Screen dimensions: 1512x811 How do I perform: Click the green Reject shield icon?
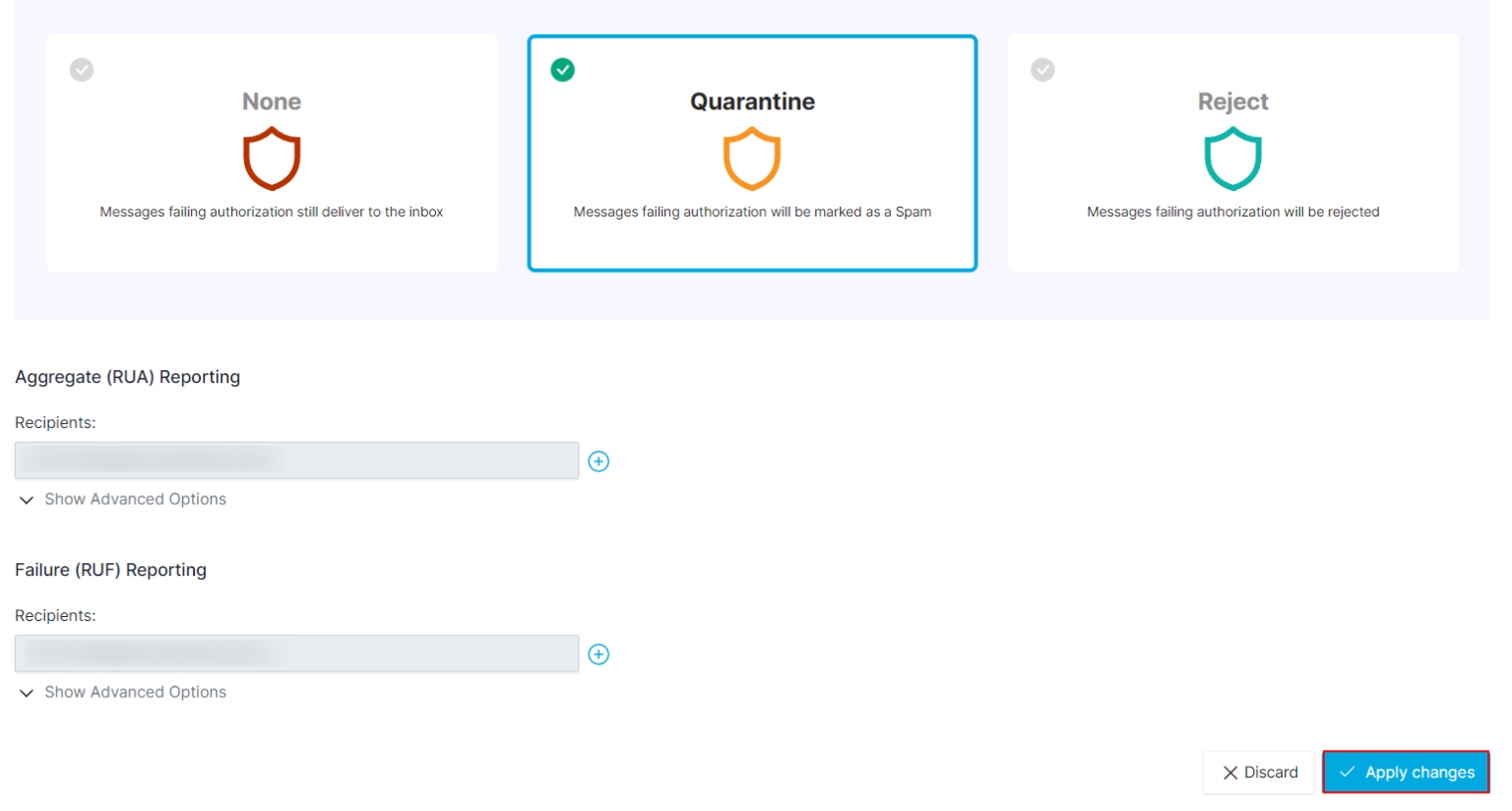point(1231,157)
